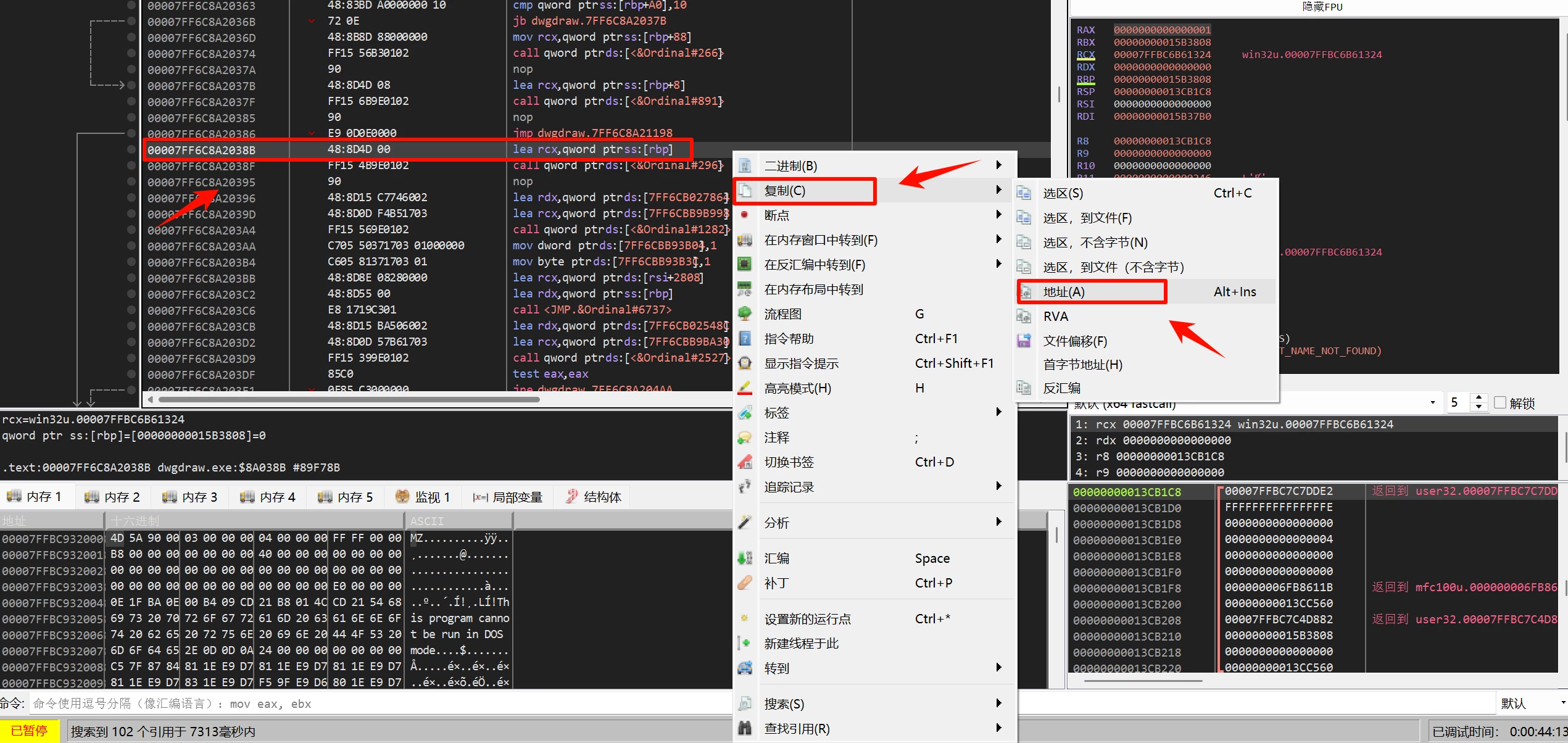Toggle breakpoint bullet at address 00007FF6C8A2038B
Image resolution: width=1568 pixels, height=743 pixels.
tap(131, 149)
